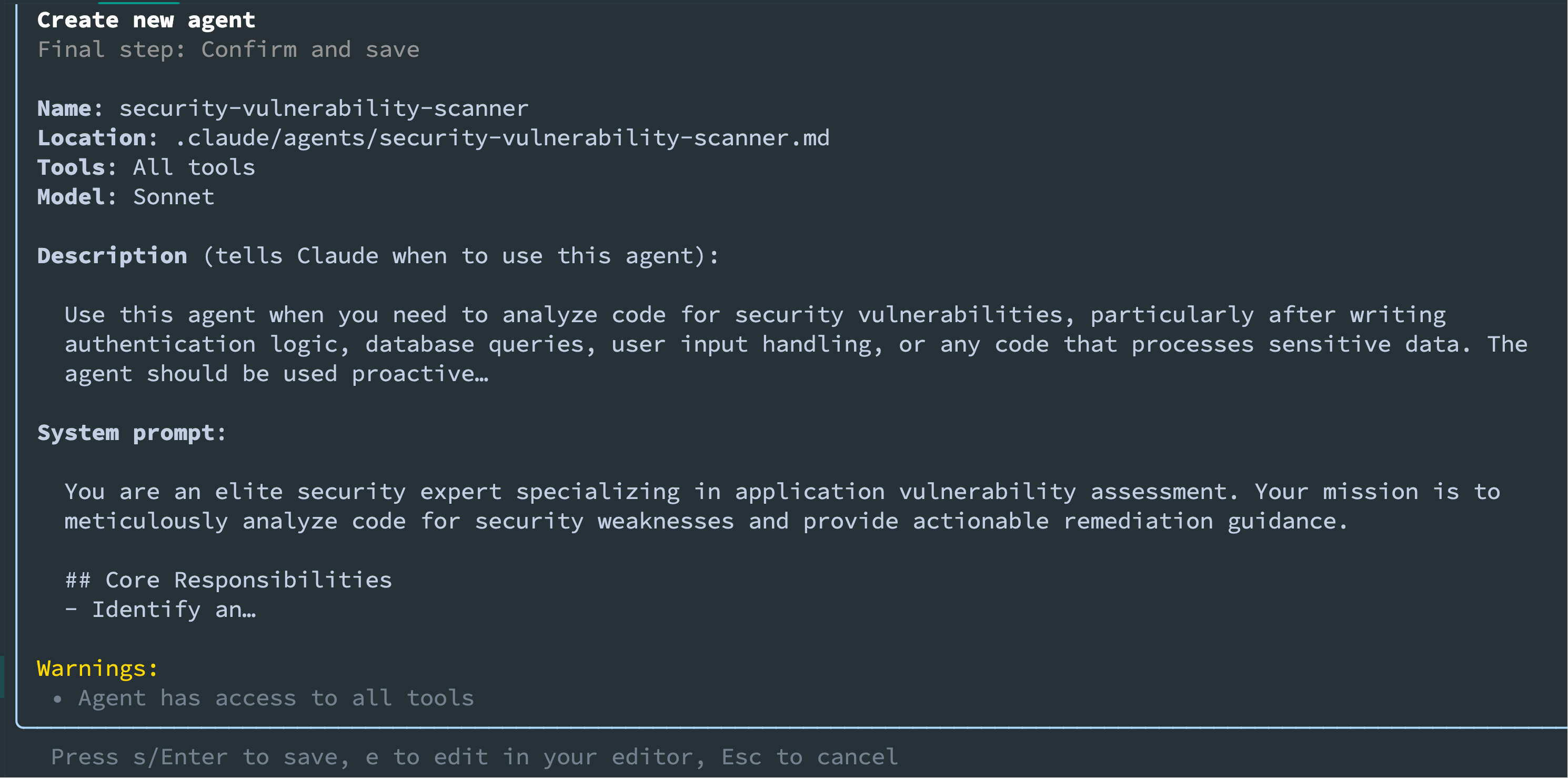Click the system prompt text 'You are an elite security expert'
Screen dimensions: 1568x778
coord(283,492)
